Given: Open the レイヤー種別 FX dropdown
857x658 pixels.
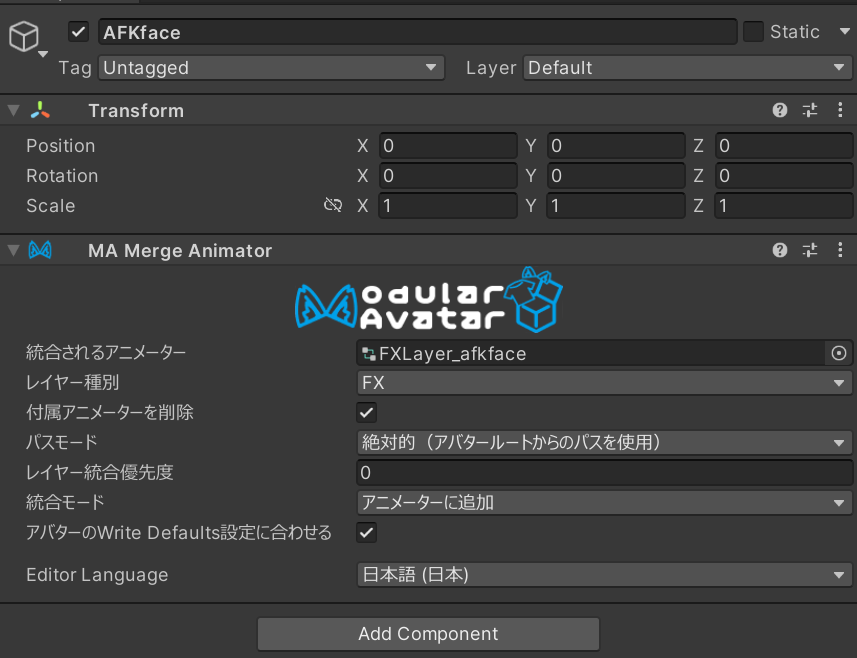Looking at the screenshot, I should point(604,383).
